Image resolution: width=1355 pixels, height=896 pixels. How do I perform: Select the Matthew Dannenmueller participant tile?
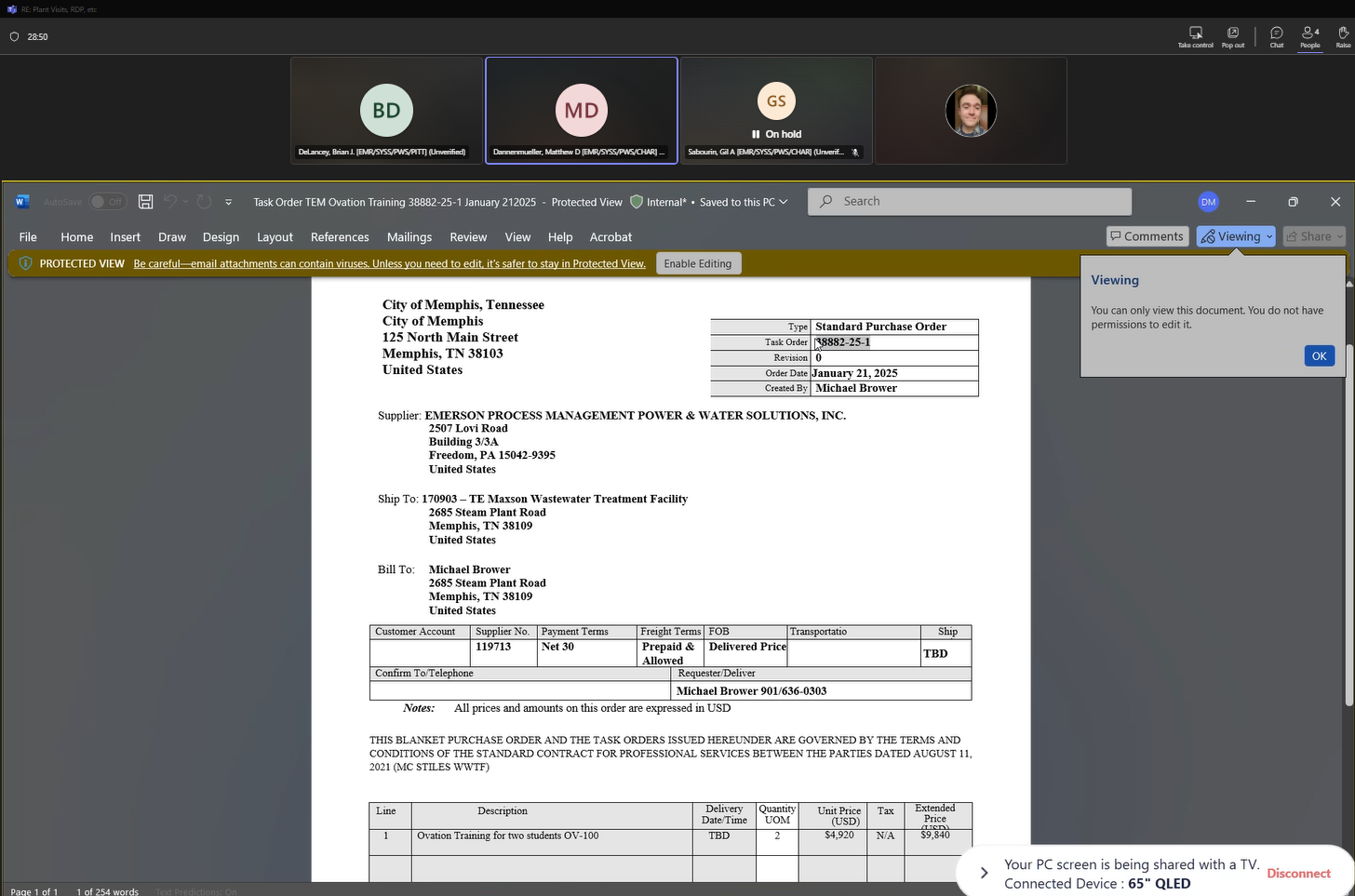click(582, 111)
